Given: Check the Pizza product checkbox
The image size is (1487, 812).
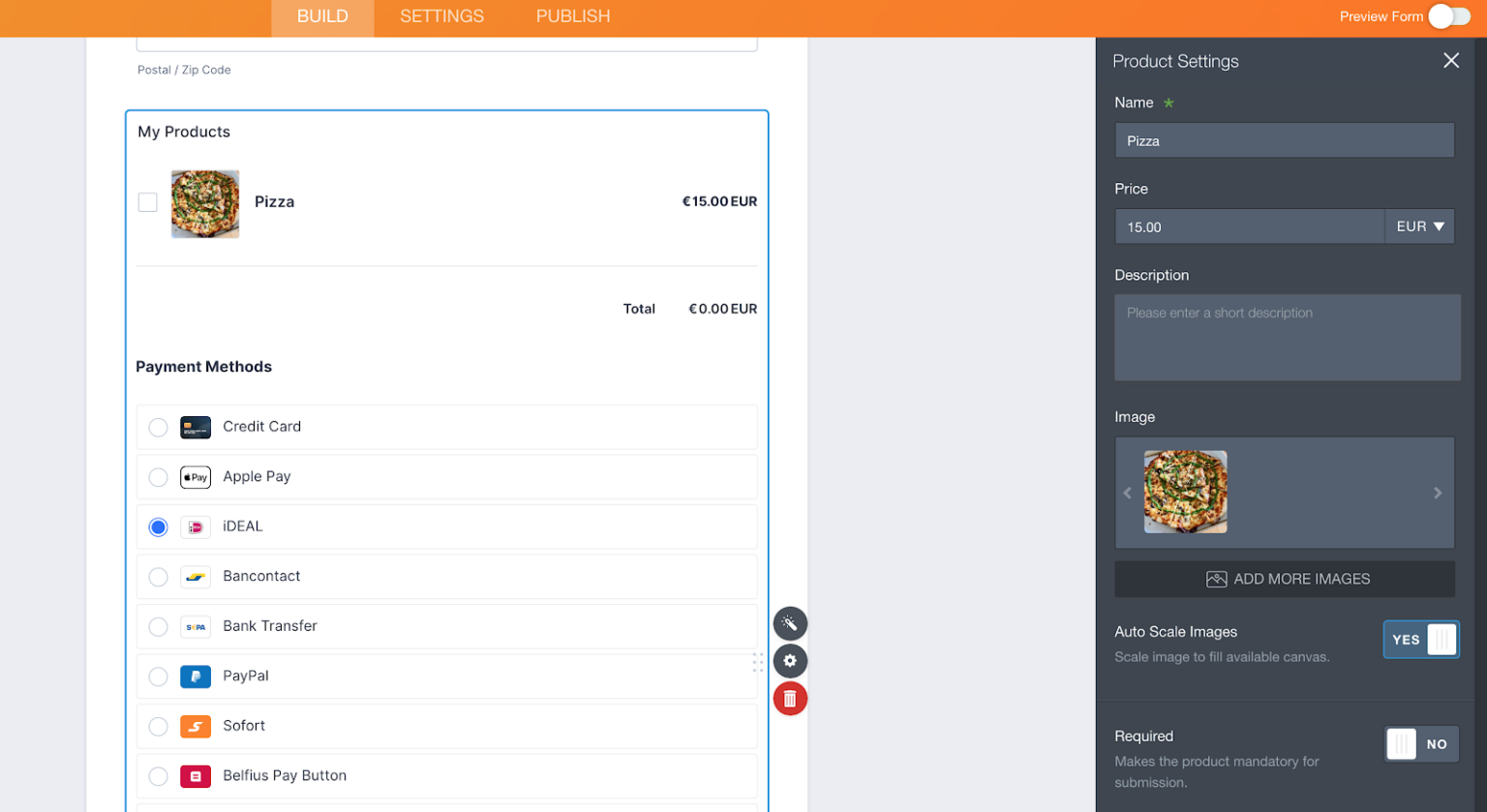Looking at the screenshot, I should pos(147,201).
